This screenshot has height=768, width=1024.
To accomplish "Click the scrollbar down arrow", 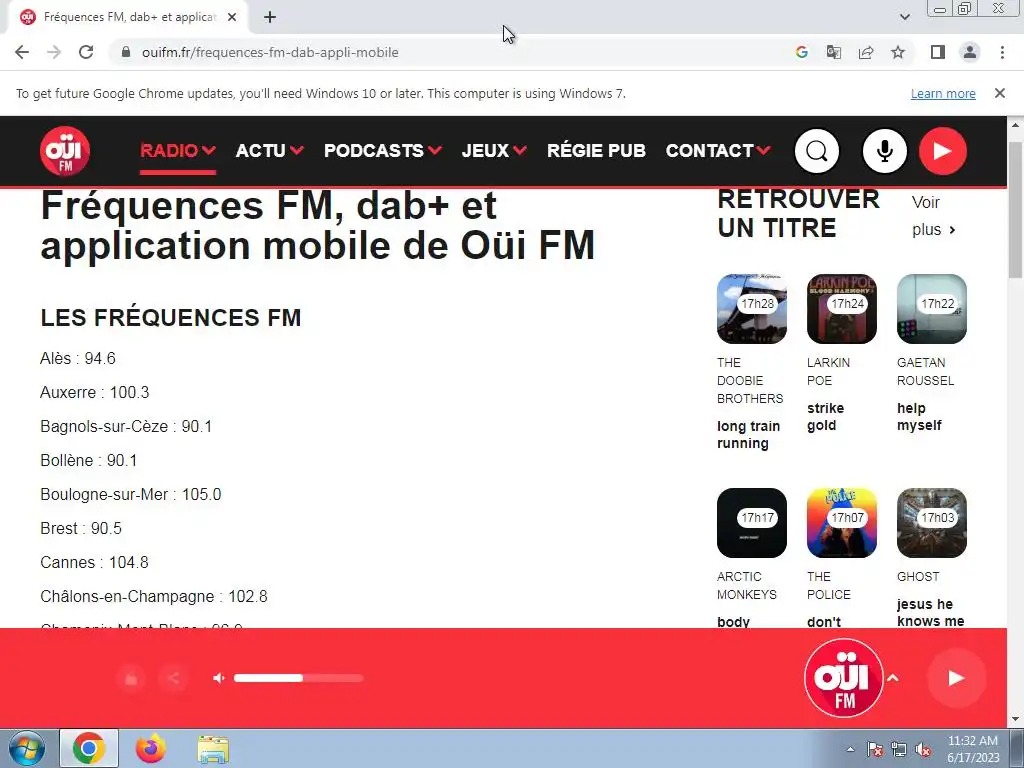I will pyautogui.click(x=1016, y=720).
